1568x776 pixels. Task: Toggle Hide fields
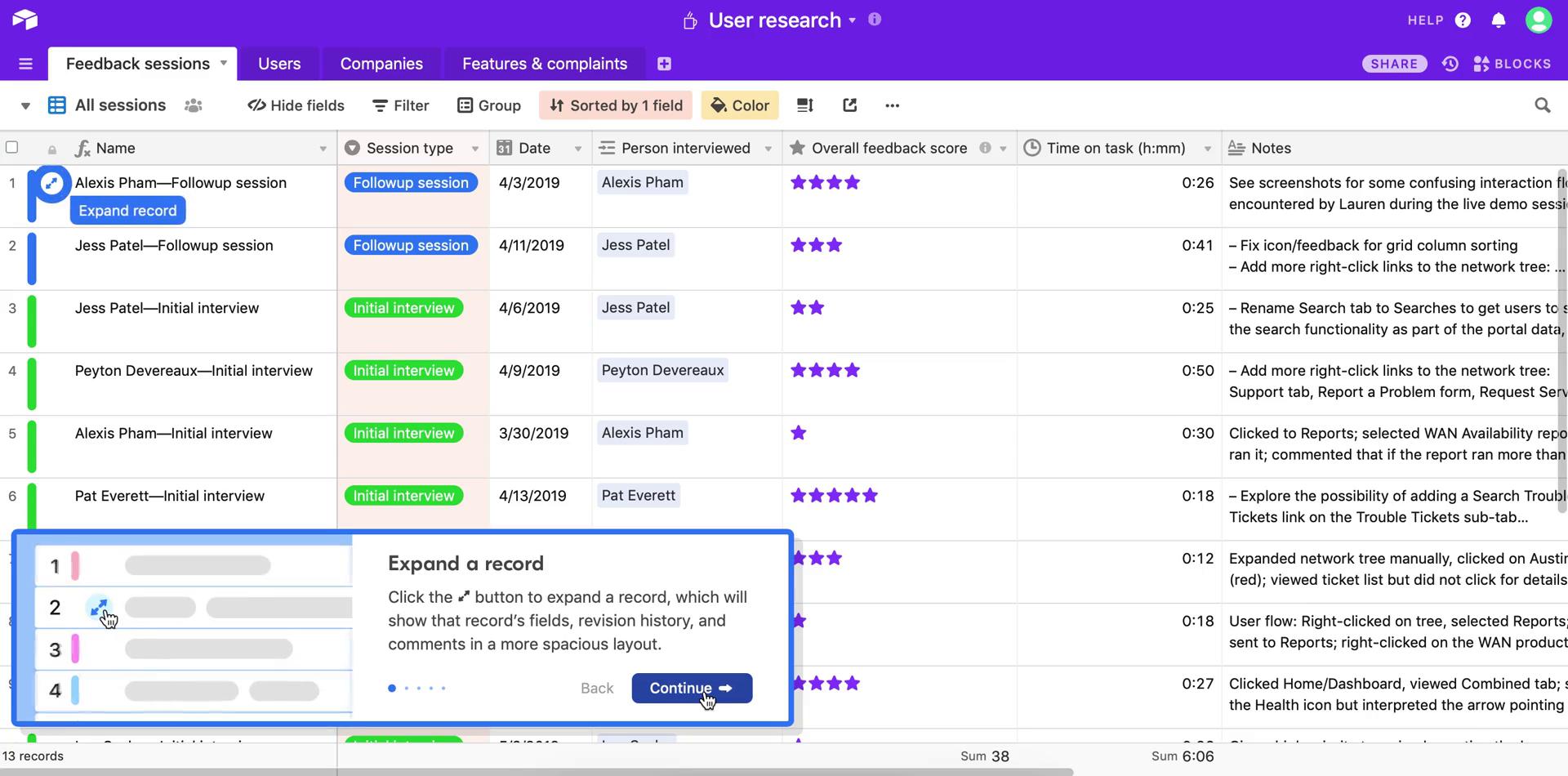(x=296, y=105)
